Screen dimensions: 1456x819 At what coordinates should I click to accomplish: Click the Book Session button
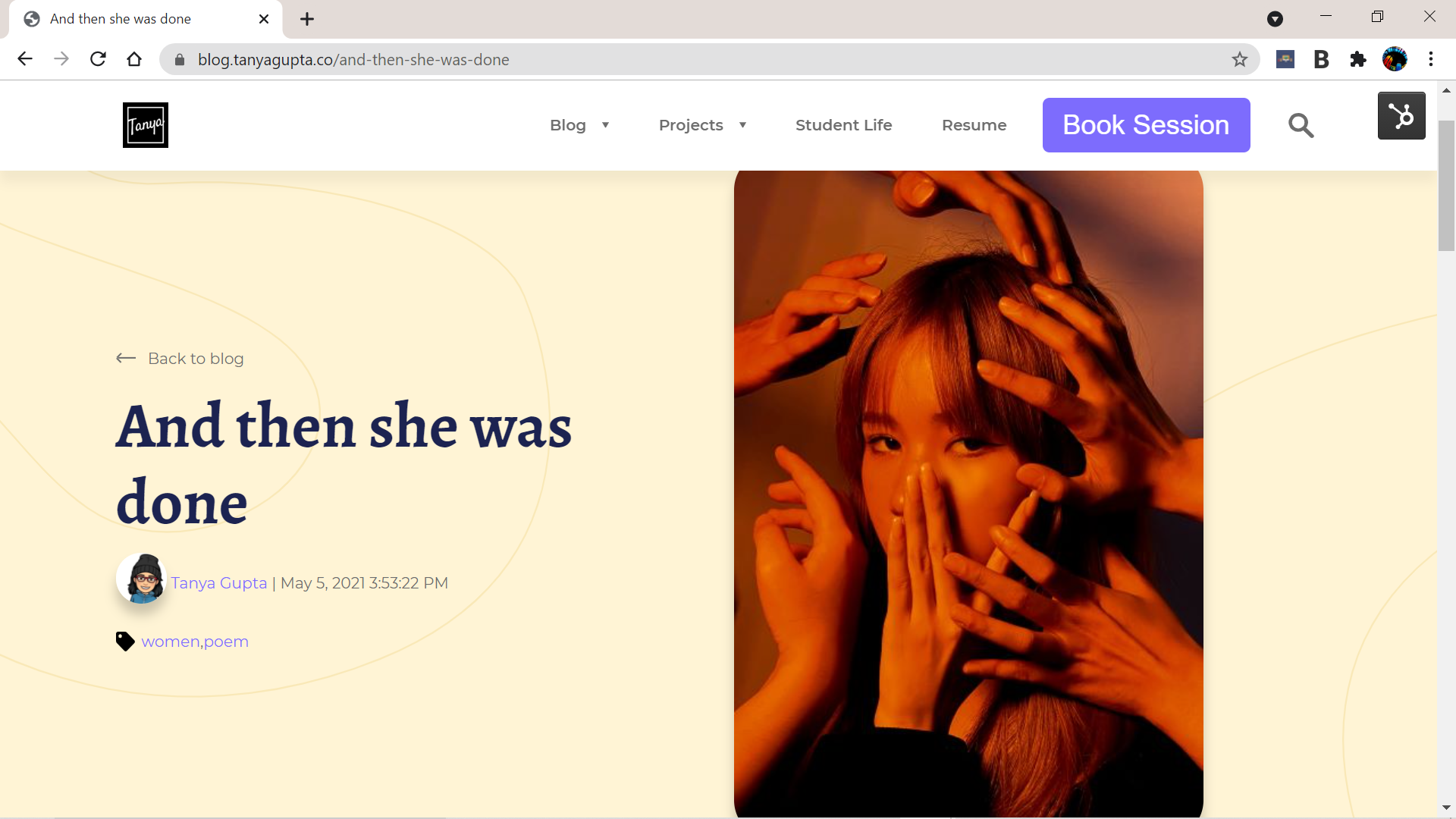[1146, 125]
